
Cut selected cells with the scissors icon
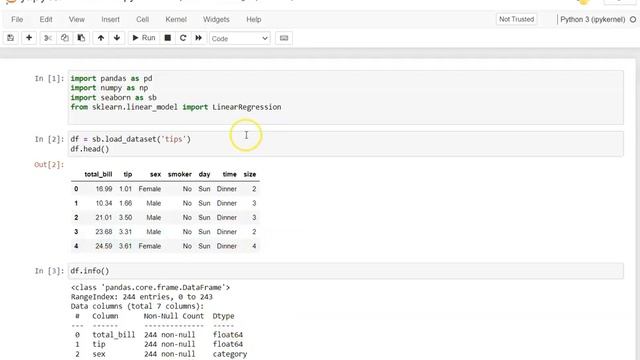tap(48, 38)
